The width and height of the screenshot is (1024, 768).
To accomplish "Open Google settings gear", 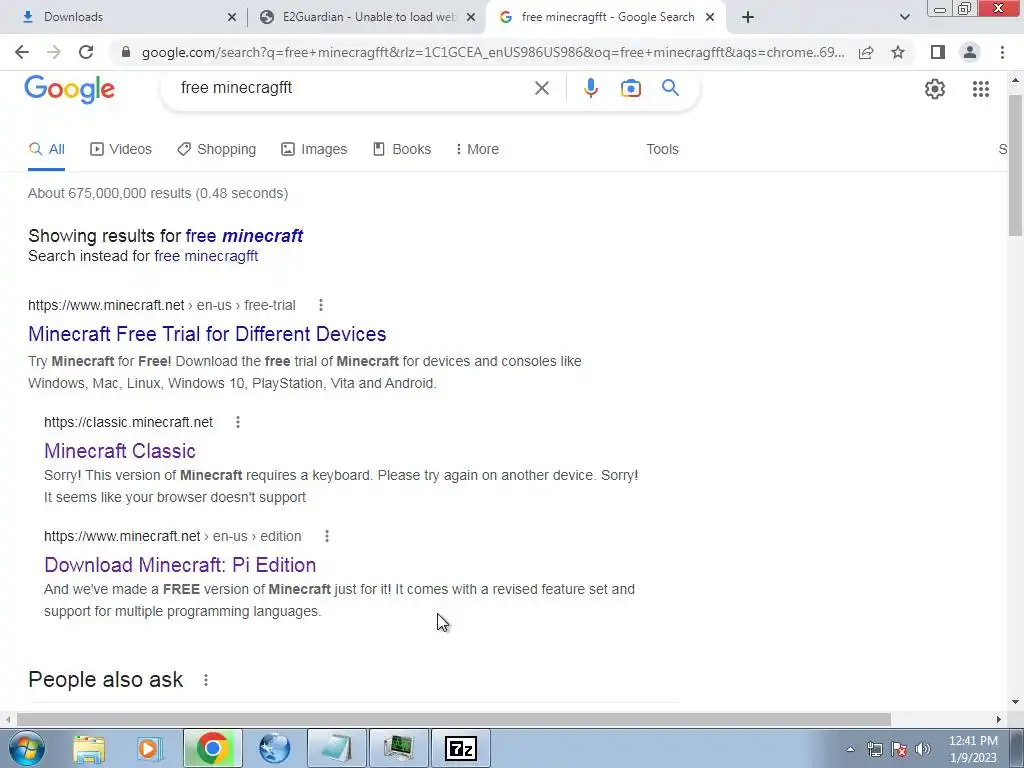I will tap(935, 89).
